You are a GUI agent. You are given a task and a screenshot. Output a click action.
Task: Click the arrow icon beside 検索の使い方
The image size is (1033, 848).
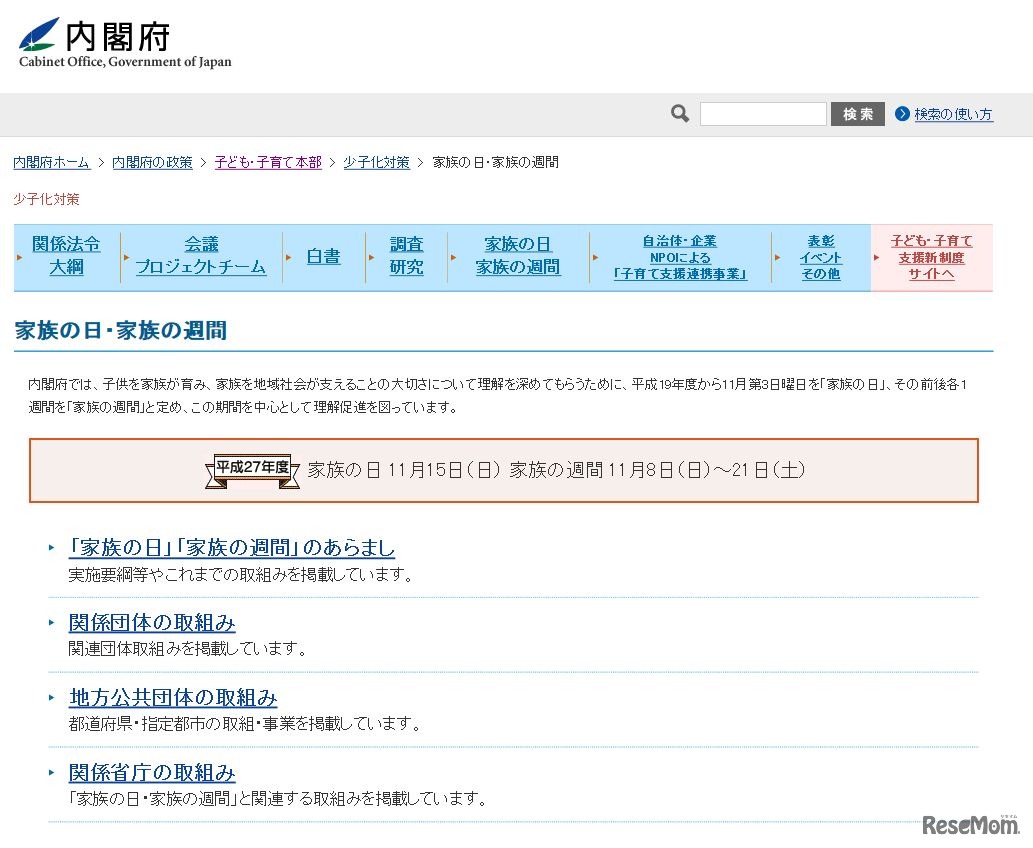tap(903, 113)
